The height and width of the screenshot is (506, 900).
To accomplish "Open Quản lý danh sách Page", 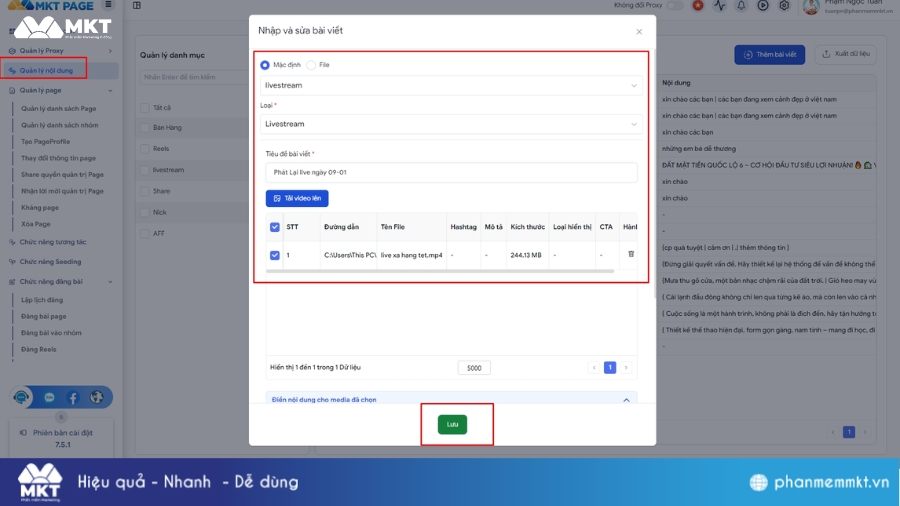I will click(x=59, y=108).
